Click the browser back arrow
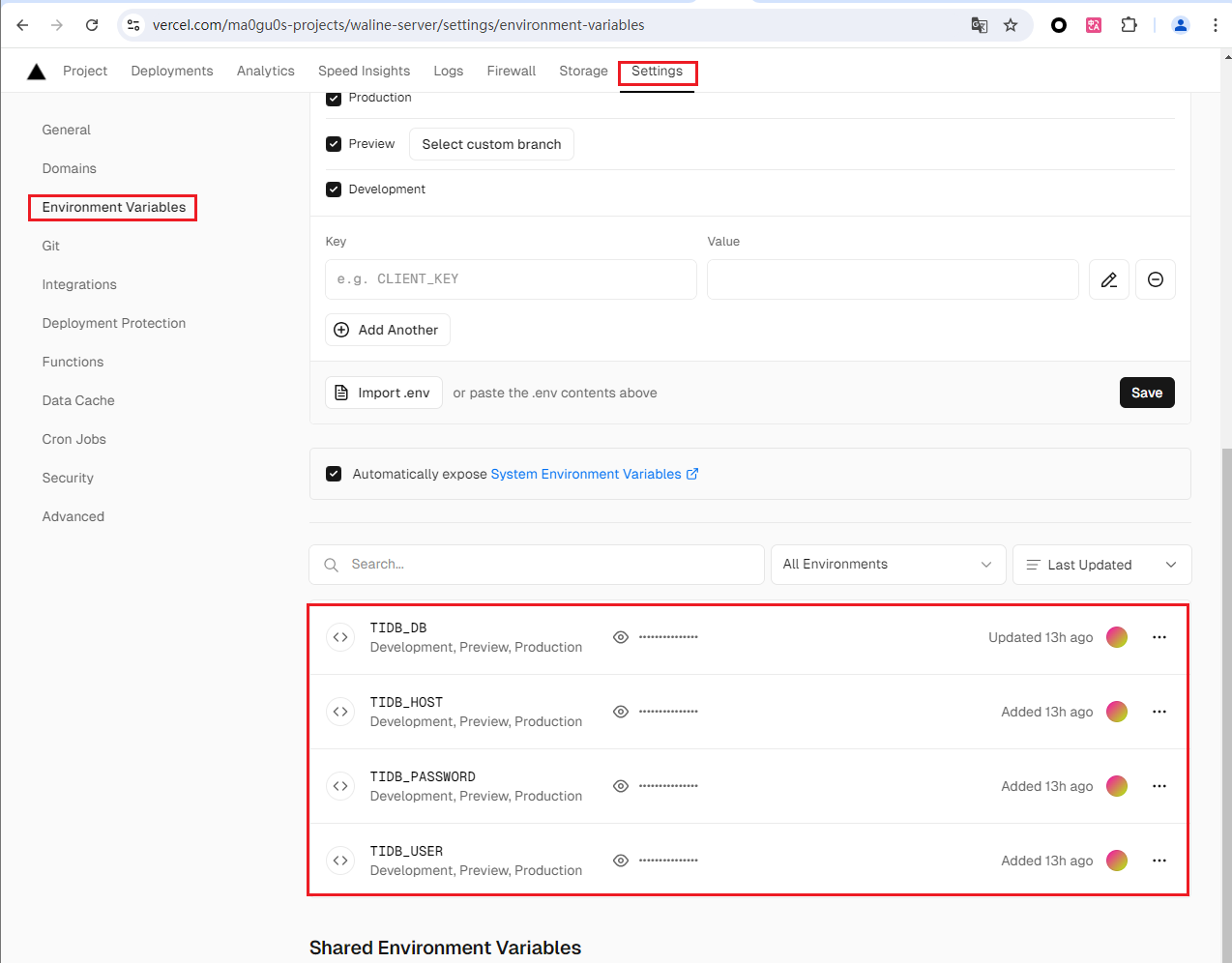 22,25
